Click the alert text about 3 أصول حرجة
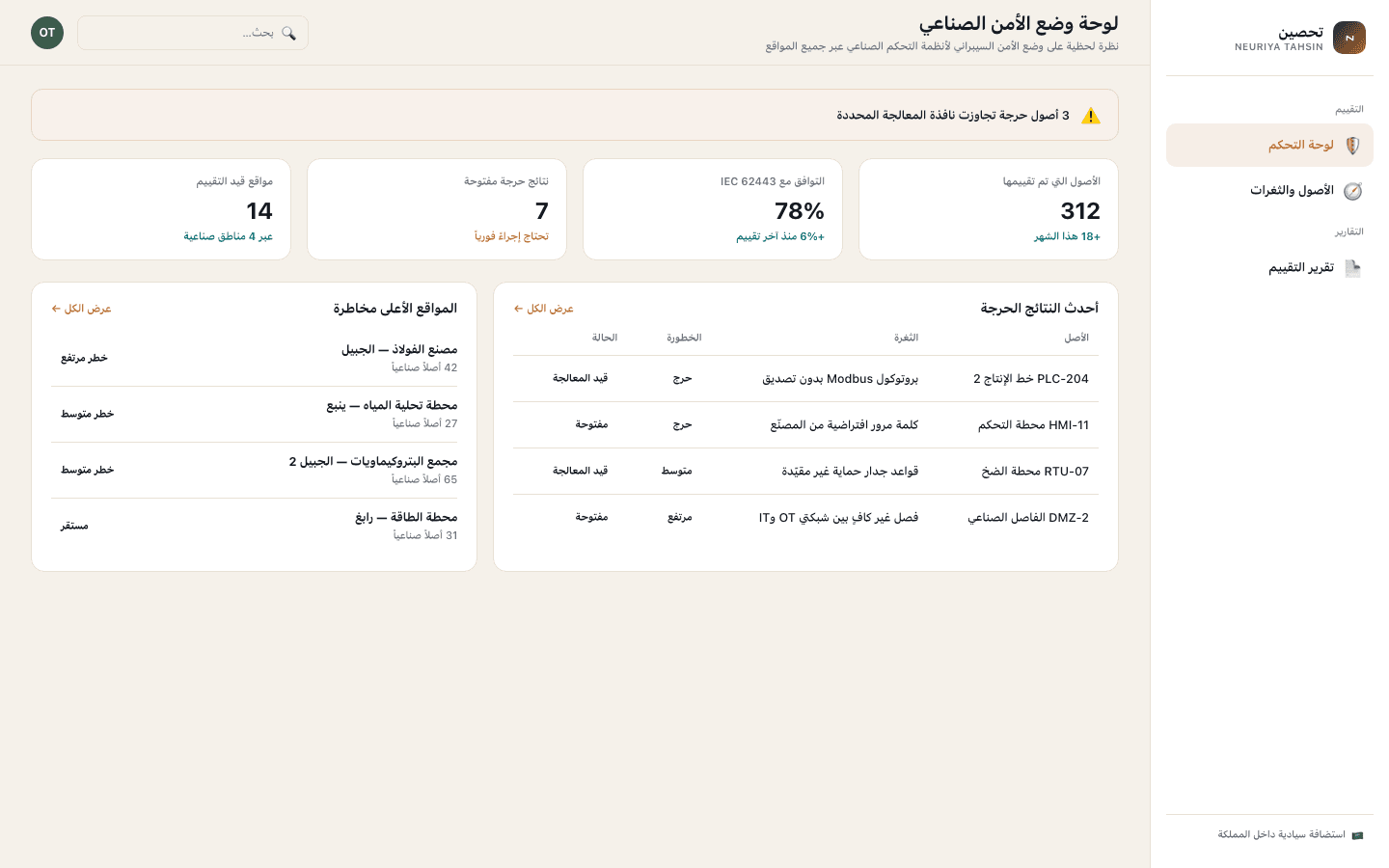This screenshot has width=1389, height=868. tap(953, 116)
